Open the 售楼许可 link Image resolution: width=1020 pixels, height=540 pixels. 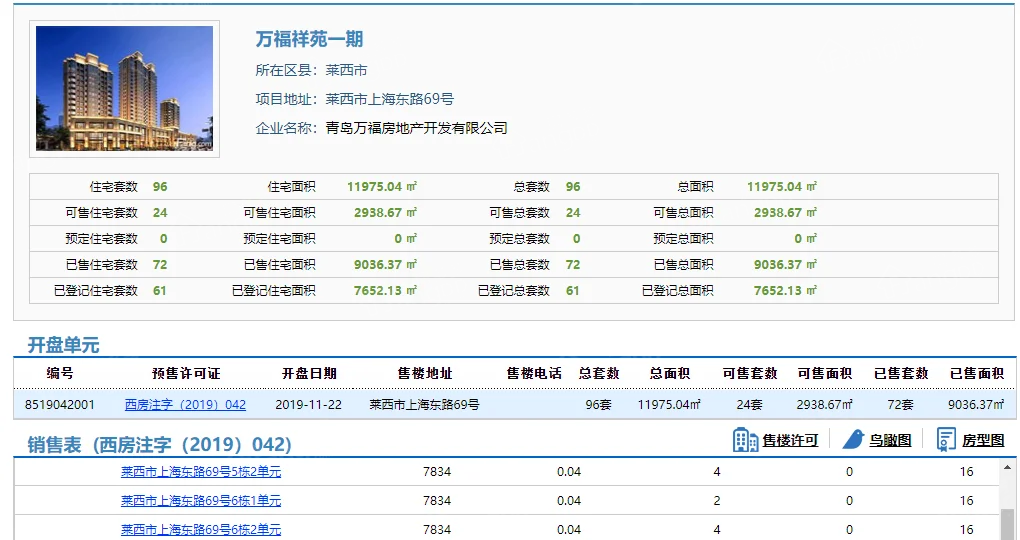point(790,440)
